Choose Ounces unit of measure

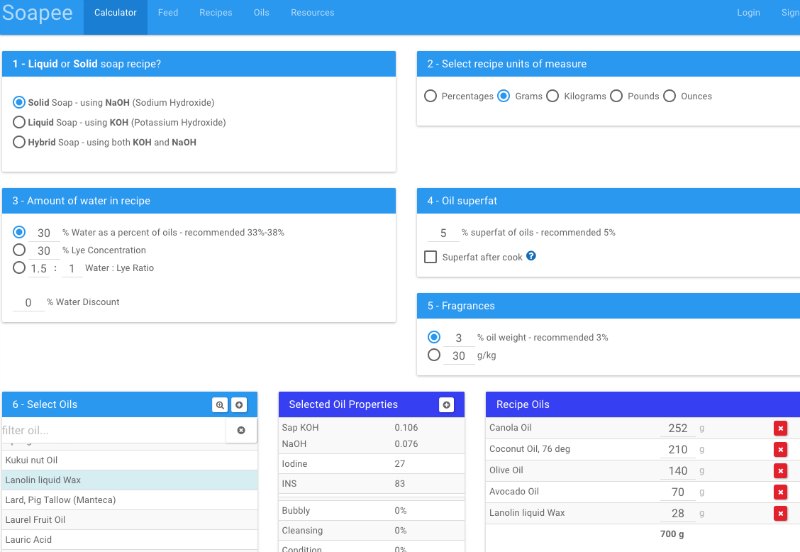[669, 96]
